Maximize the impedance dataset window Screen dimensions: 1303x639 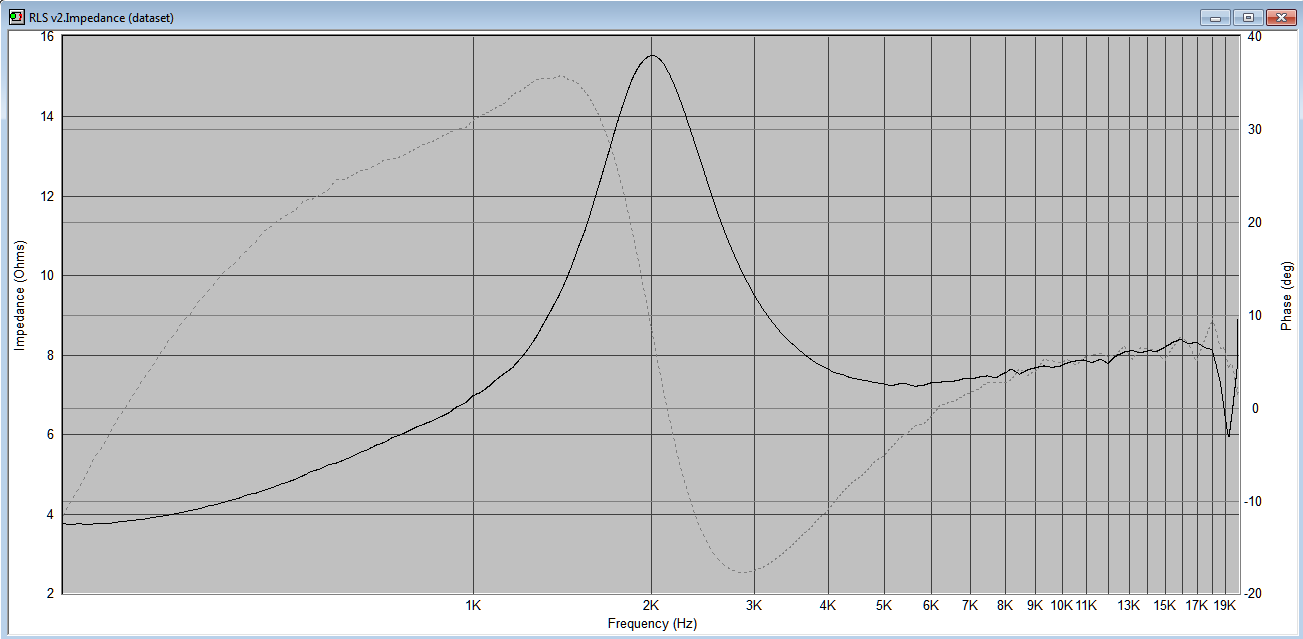coord(1248,17)
